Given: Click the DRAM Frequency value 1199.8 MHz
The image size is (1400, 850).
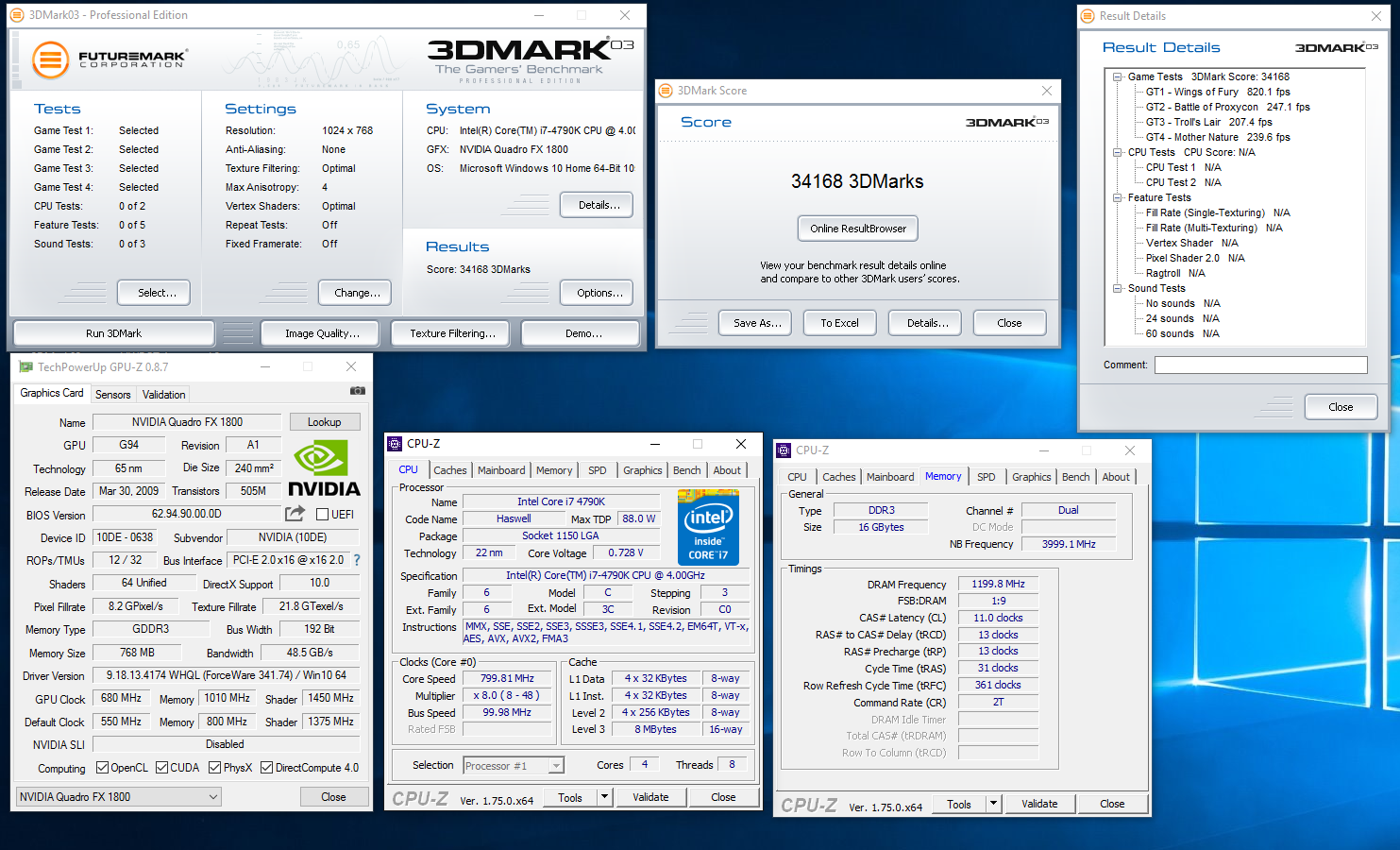Looking at the screenshot, I should click(998, 584).
